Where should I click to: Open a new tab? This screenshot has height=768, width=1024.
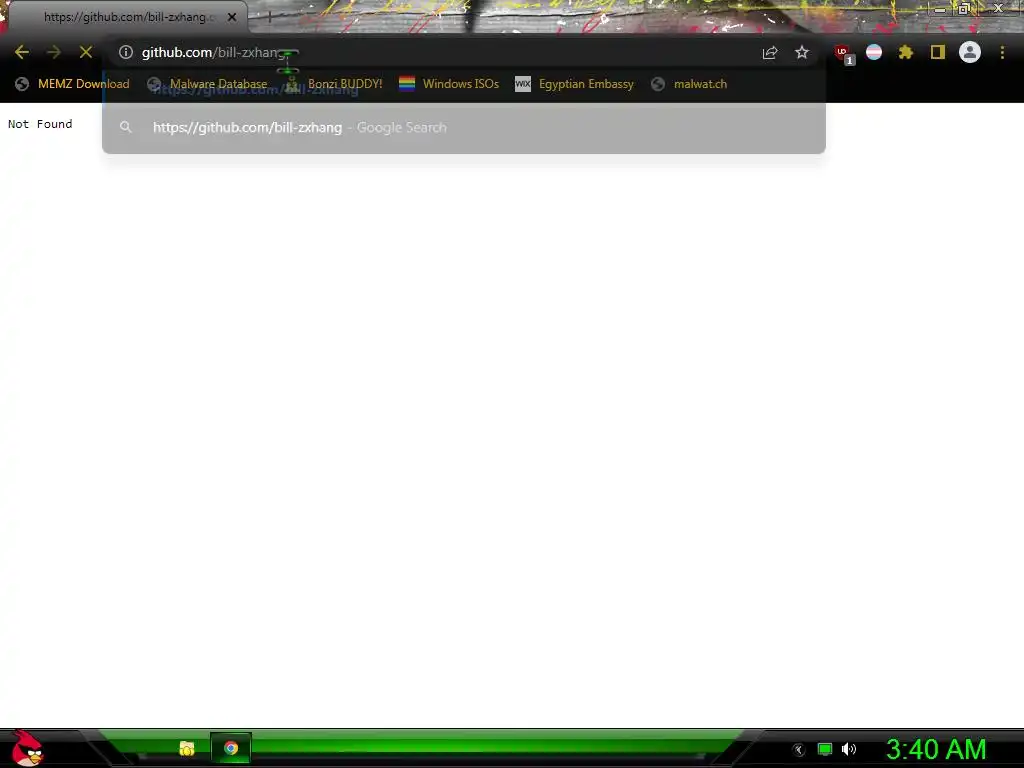pyautogui.click(x=270, y=17)
